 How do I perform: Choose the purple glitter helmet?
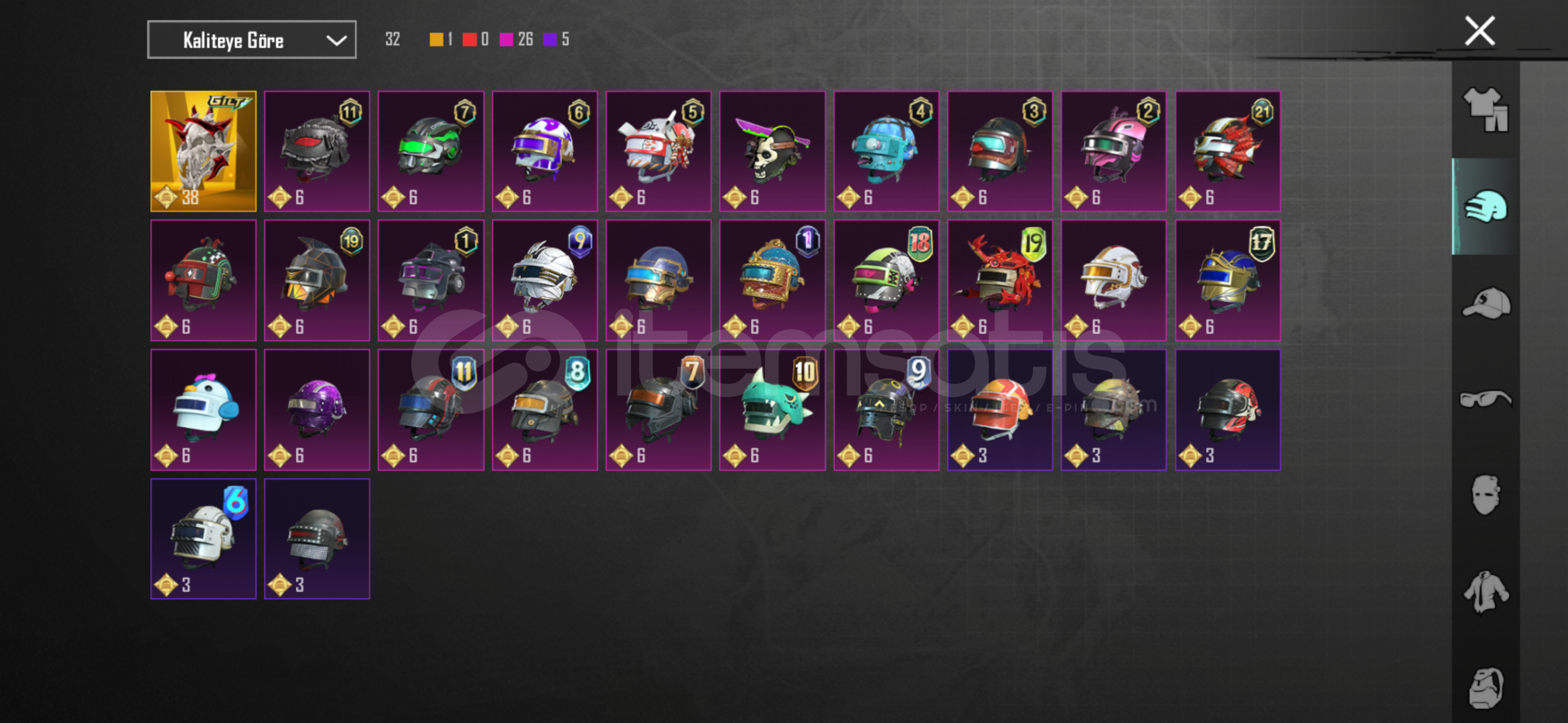click(x=317, y=410)
